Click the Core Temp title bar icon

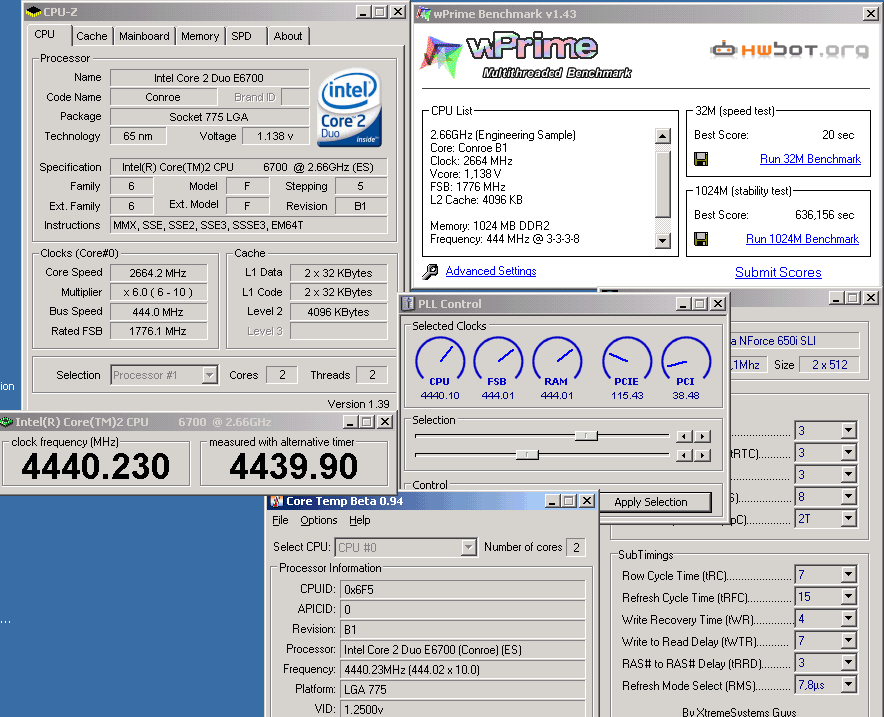277,501
